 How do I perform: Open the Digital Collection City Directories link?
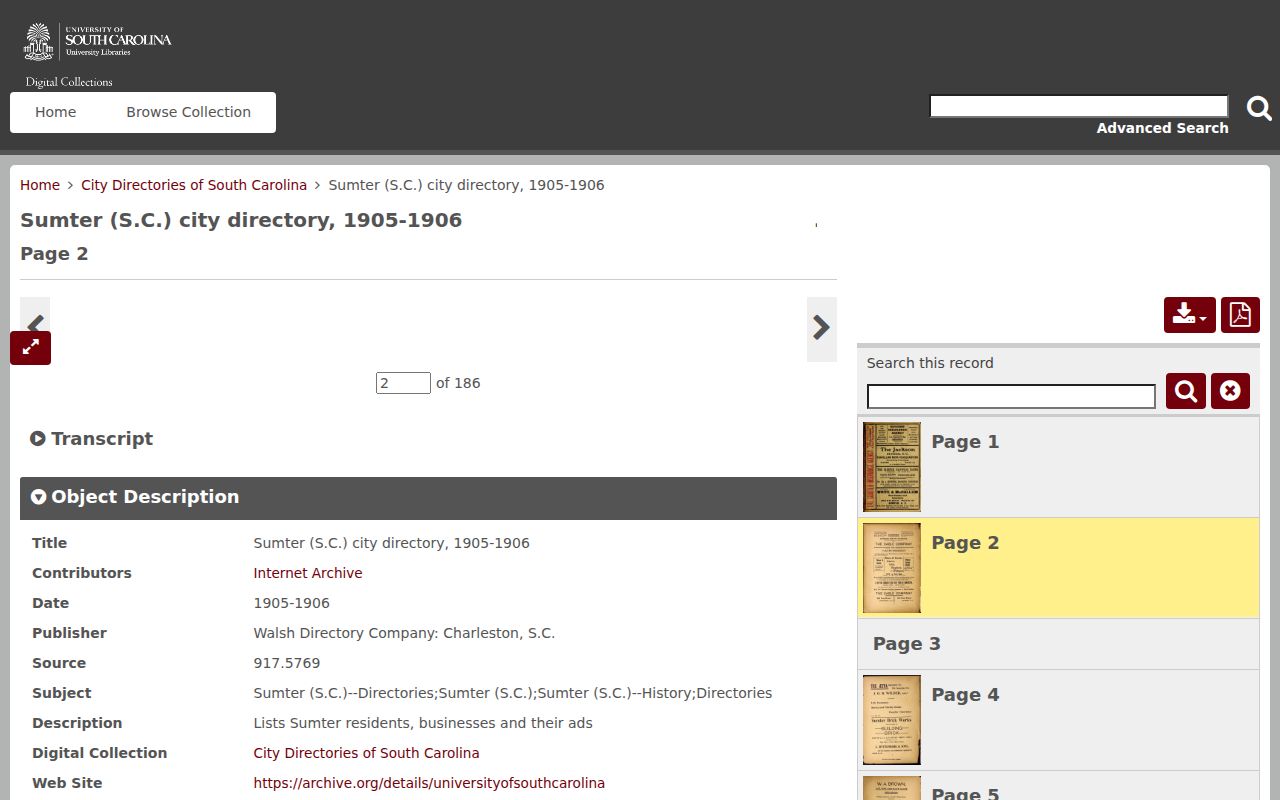366,753
